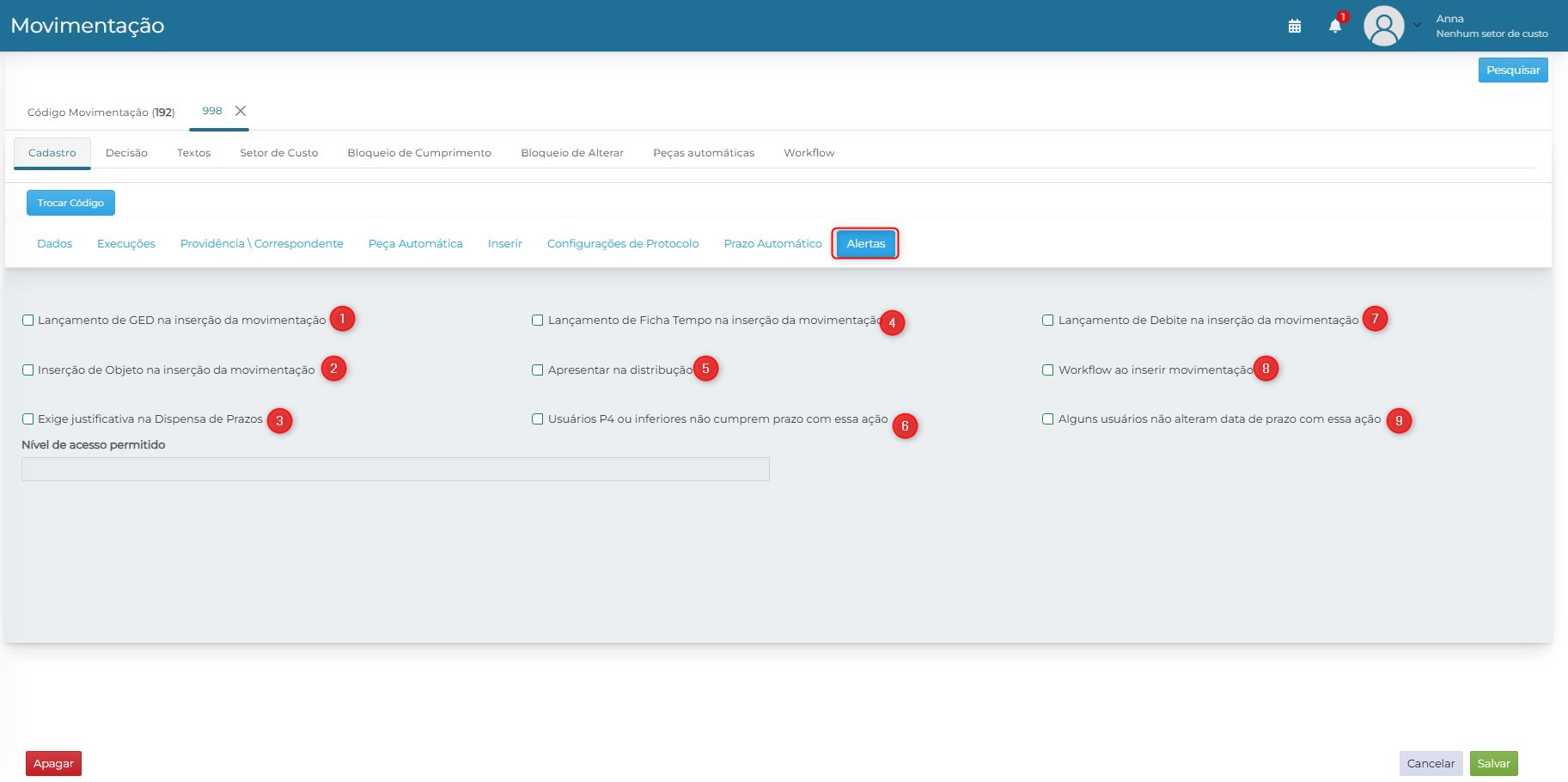
Task: Select the Peça Automática sub-tab
Action: (x=416, y=244)
